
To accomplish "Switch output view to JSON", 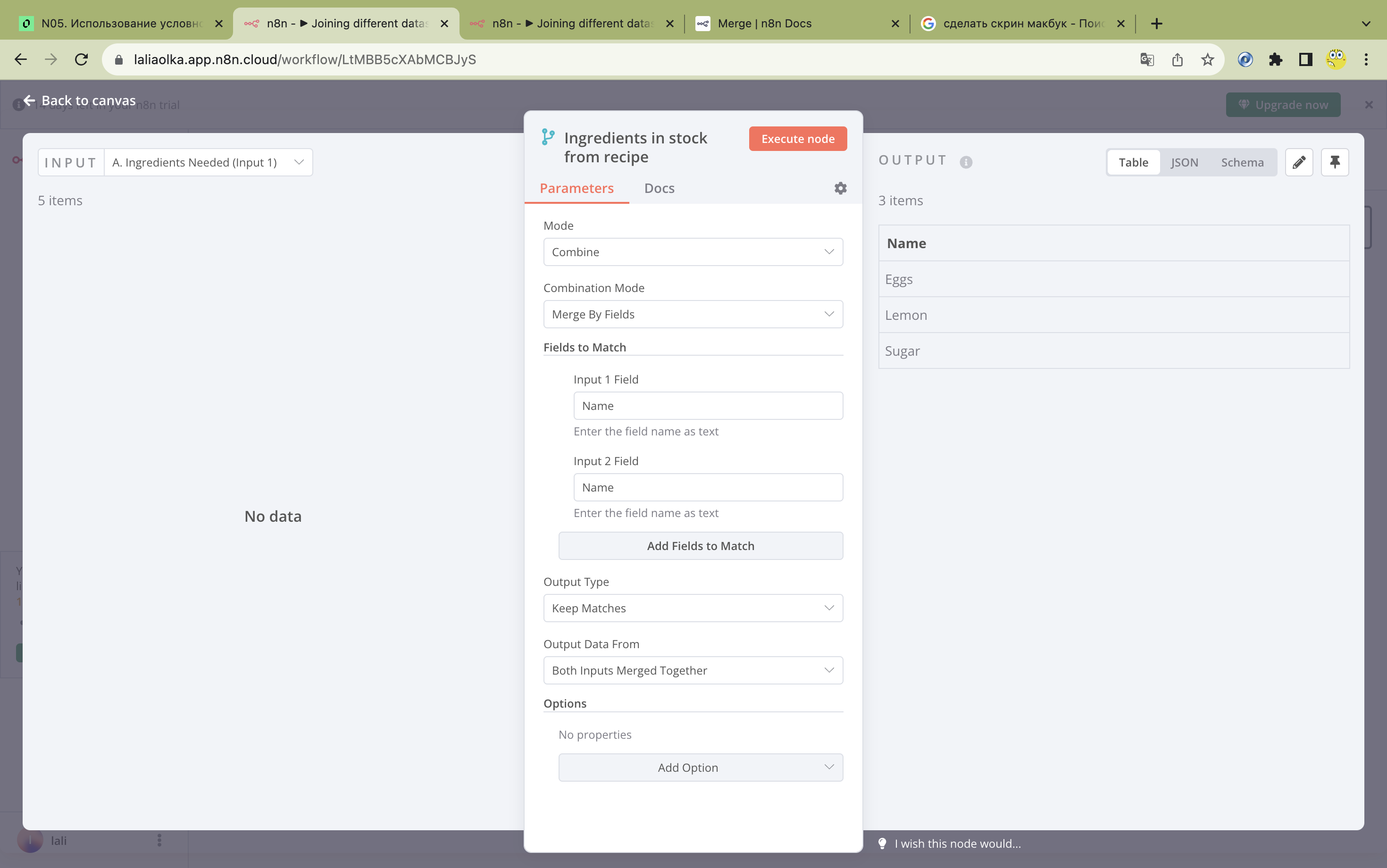I will (1184, 162).
